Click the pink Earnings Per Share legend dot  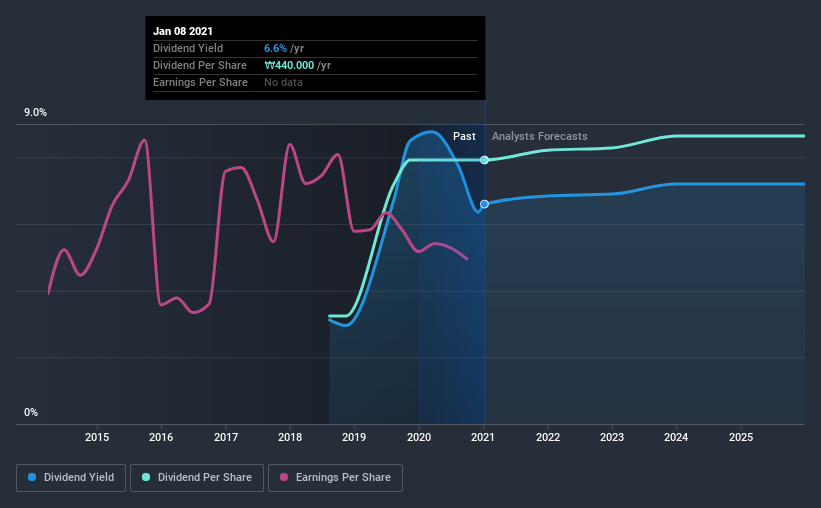(284, 477)
